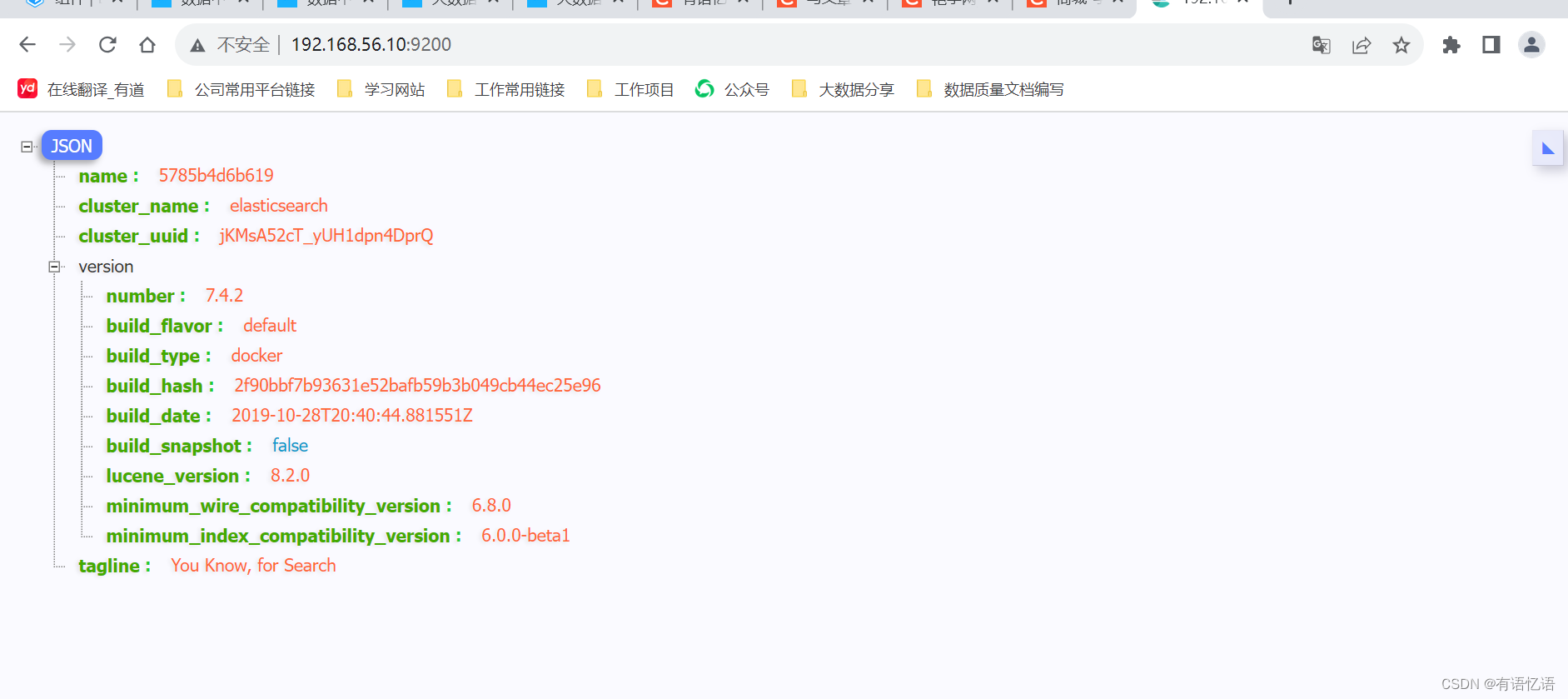This screenshot has height=699, width=1568.
Task: Click the value false
Action: [x=291, y=446]
